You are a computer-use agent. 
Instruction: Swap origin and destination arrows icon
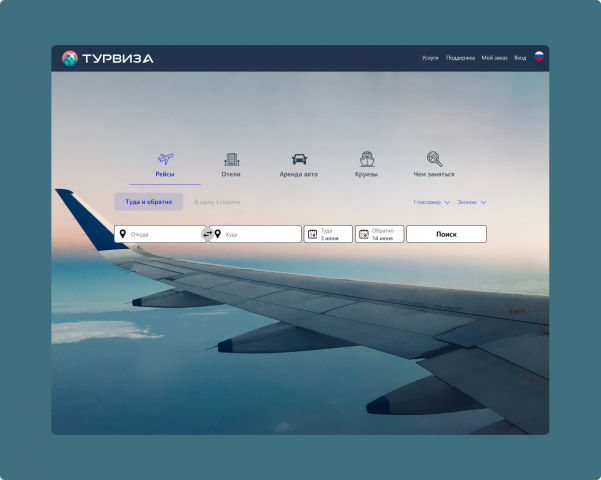click(x=207, y=234)
